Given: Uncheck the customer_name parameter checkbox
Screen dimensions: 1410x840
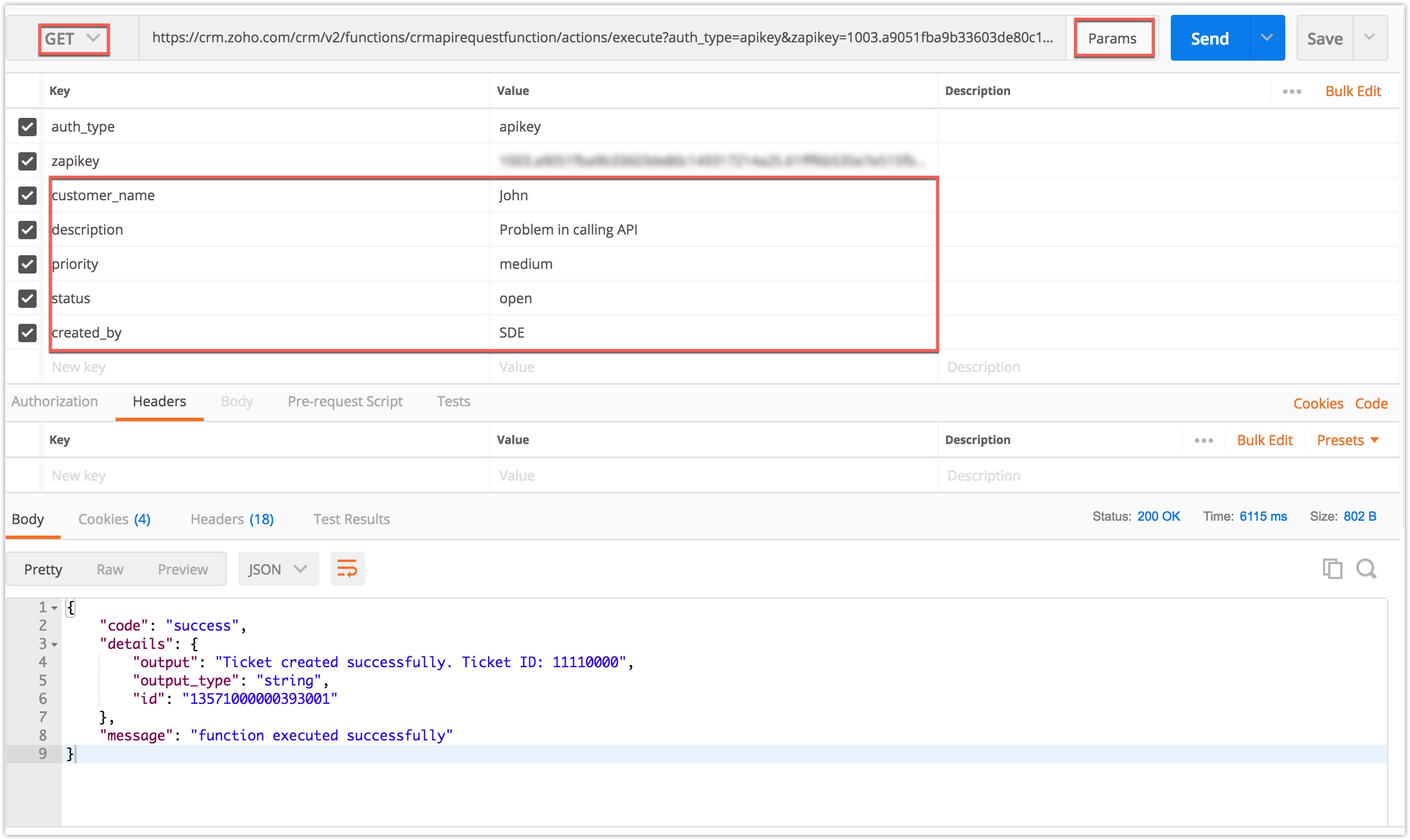Looking at the screenshot, I should 27,195.
